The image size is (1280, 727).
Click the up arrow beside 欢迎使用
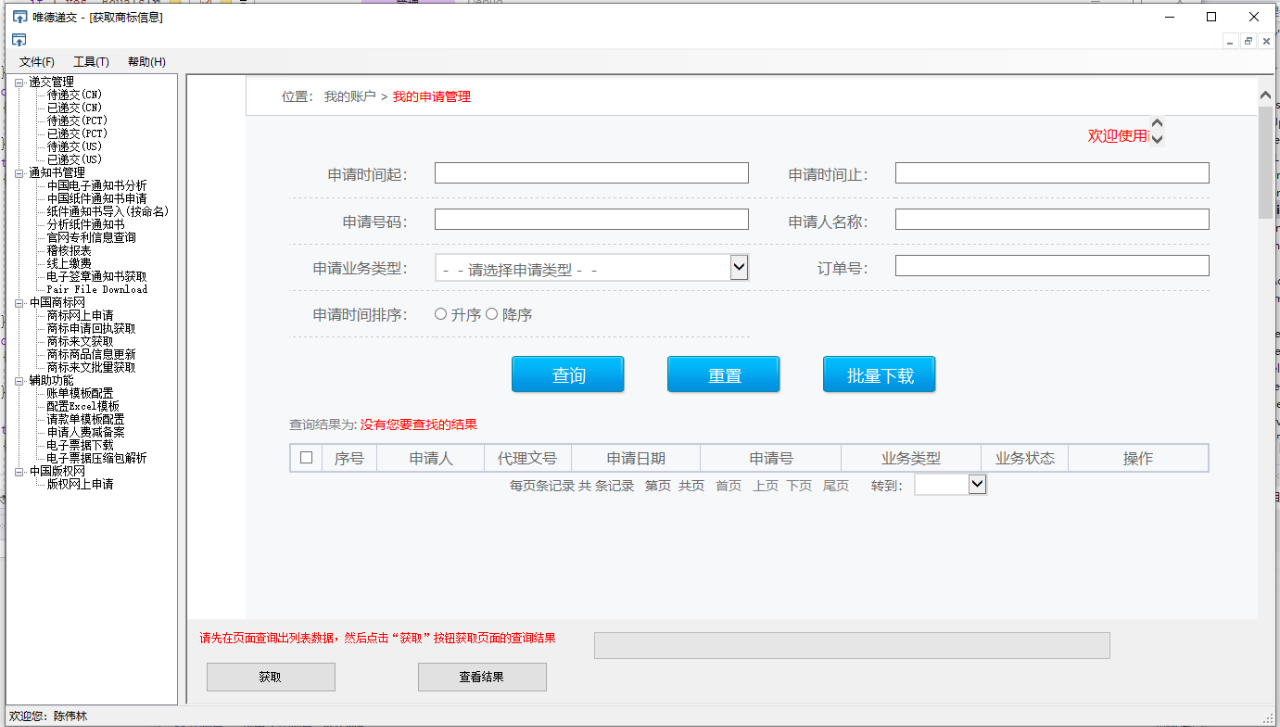(x=1157, y=124)
